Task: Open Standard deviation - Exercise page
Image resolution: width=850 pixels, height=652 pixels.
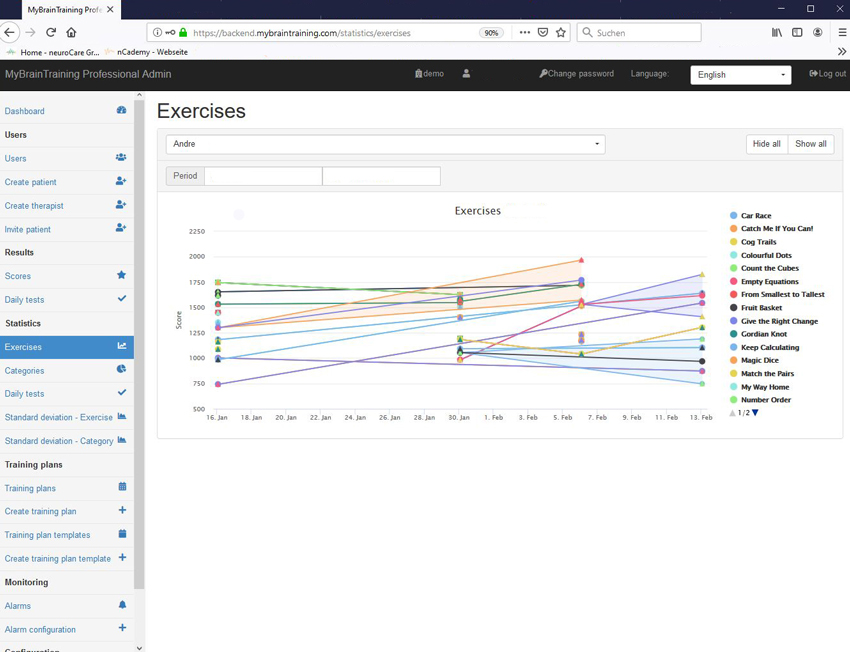Action: (x=58, y=417)
